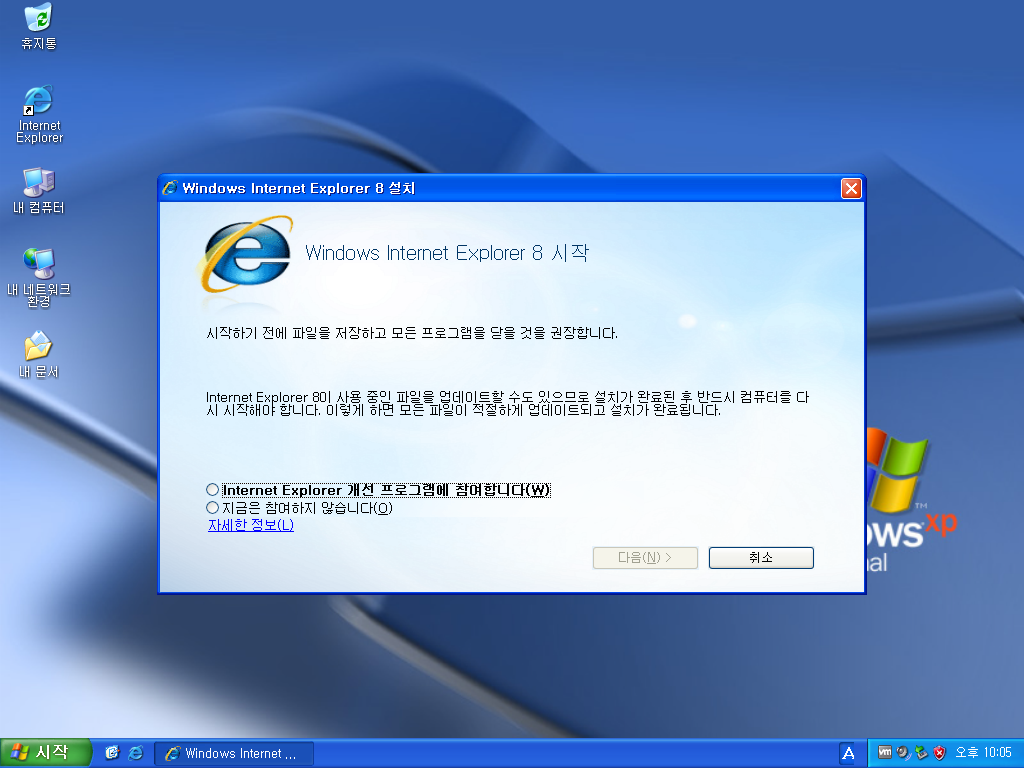Open the red security shield tray icon
1024x768 pixels.
coord(939,753)
